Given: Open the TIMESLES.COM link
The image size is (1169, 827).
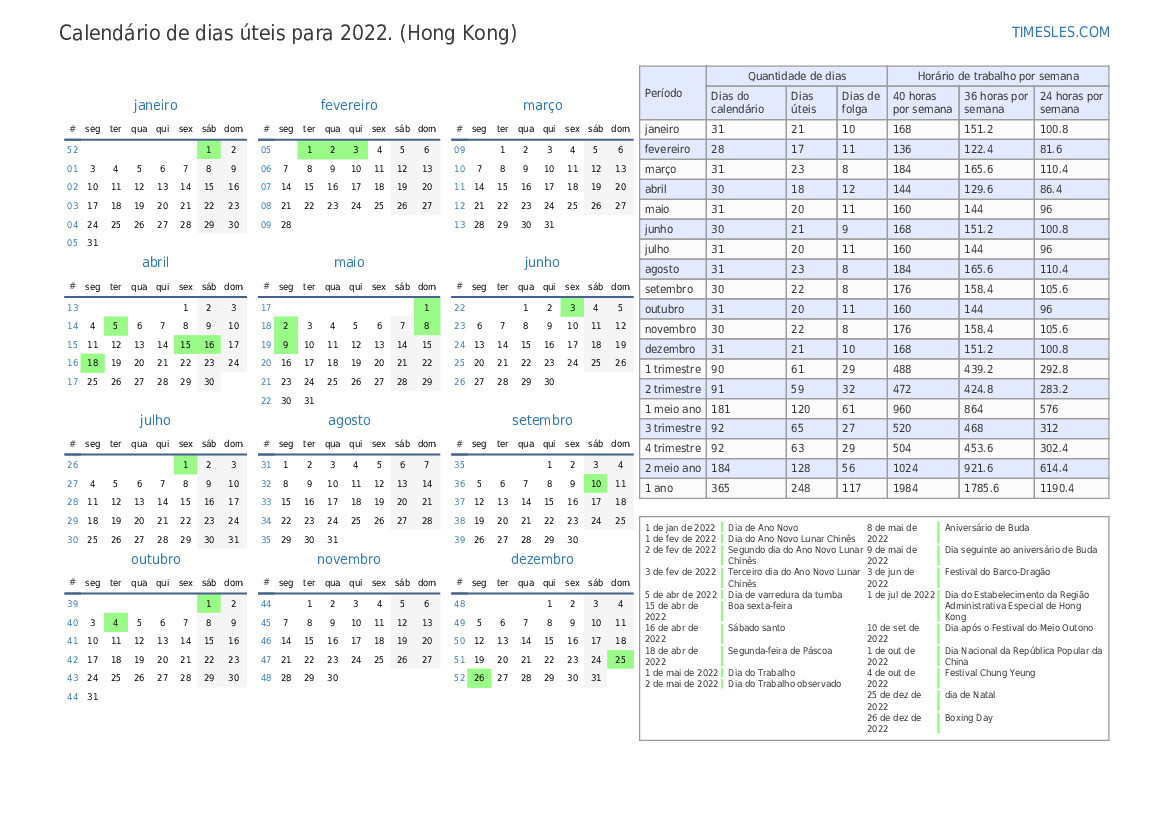Looking at the screenshot, I should pyautogui.click(x=1060, y=32).
